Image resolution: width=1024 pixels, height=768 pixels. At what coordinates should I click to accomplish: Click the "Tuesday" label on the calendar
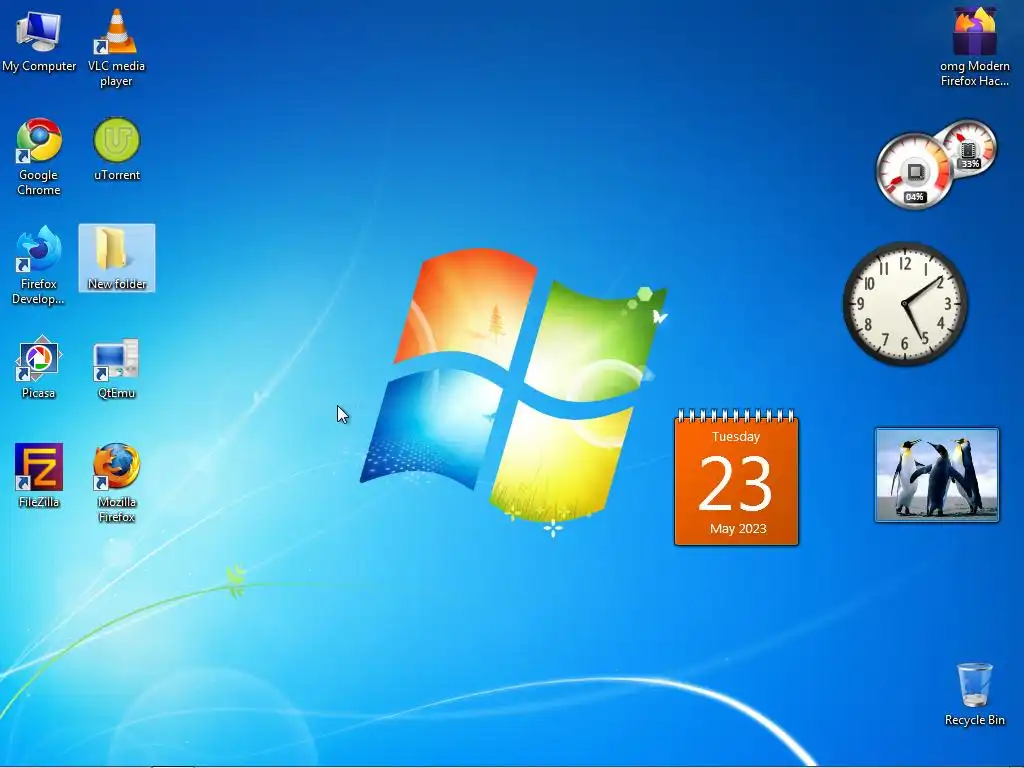point(736,437)
